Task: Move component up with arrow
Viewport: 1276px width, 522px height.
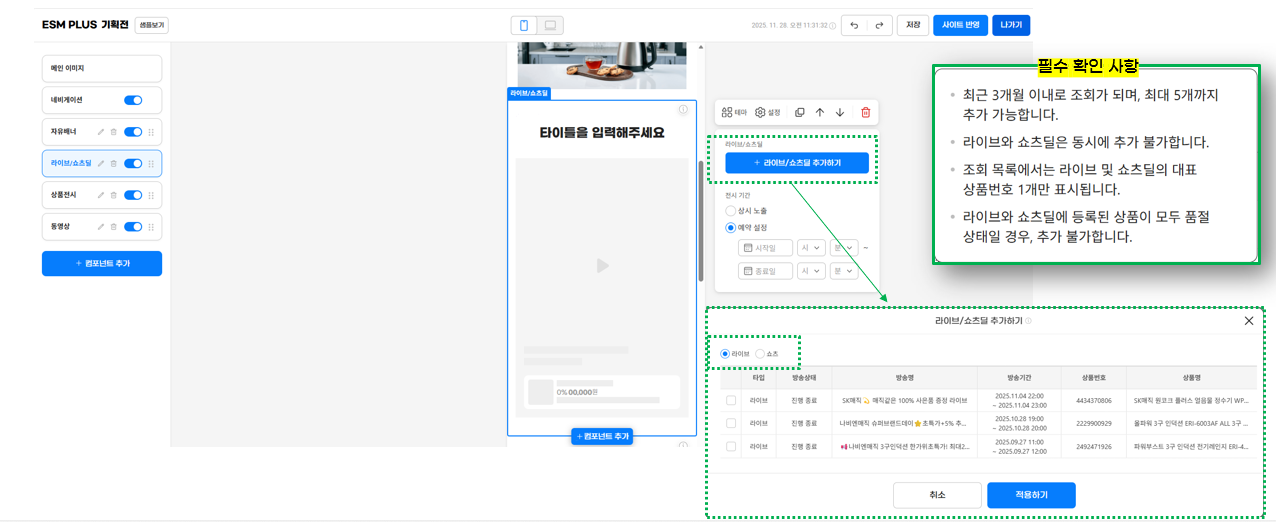Action: 820,113
